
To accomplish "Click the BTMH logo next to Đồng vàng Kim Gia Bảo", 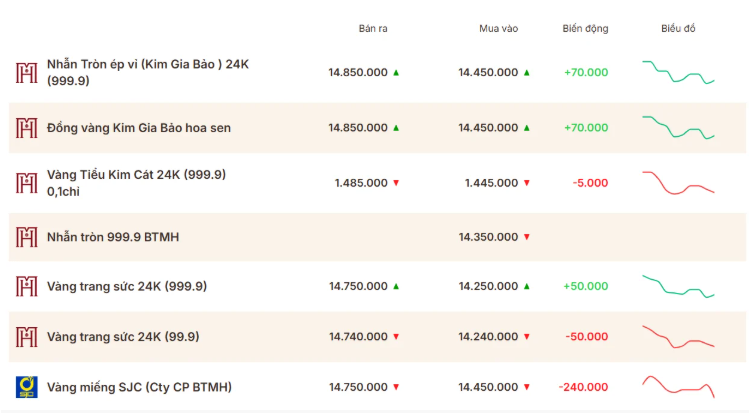I will [26, 128].
